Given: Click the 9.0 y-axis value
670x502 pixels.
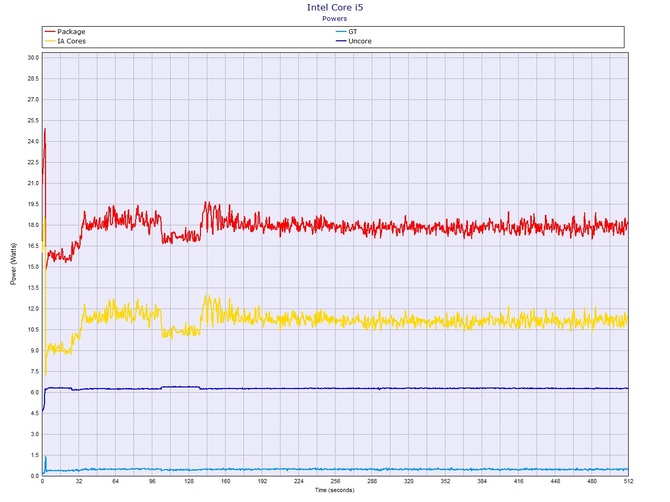Looking at the screenshot, I should (x=35, y=350).
